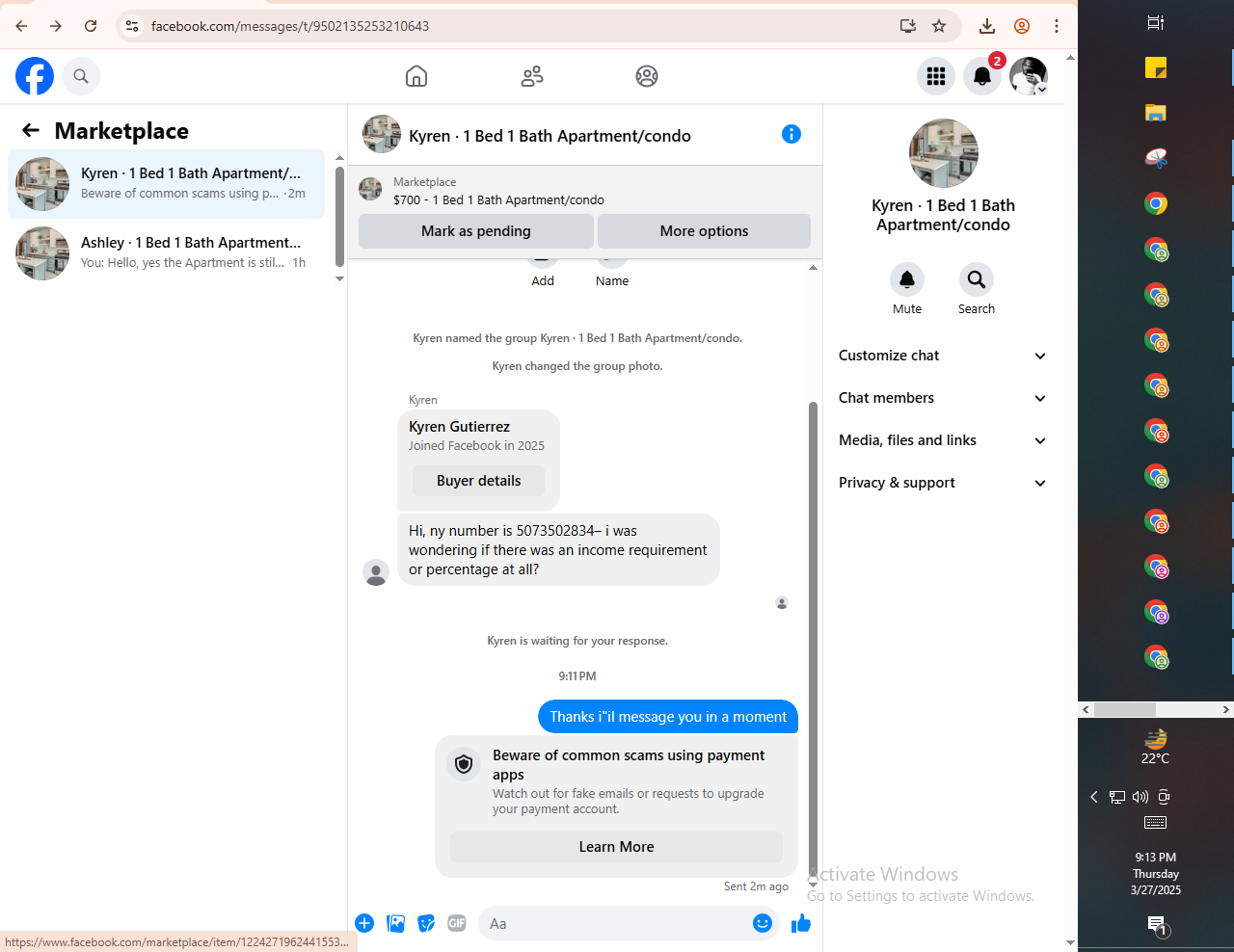Open the Chrome profile icon

point(1022,26)
